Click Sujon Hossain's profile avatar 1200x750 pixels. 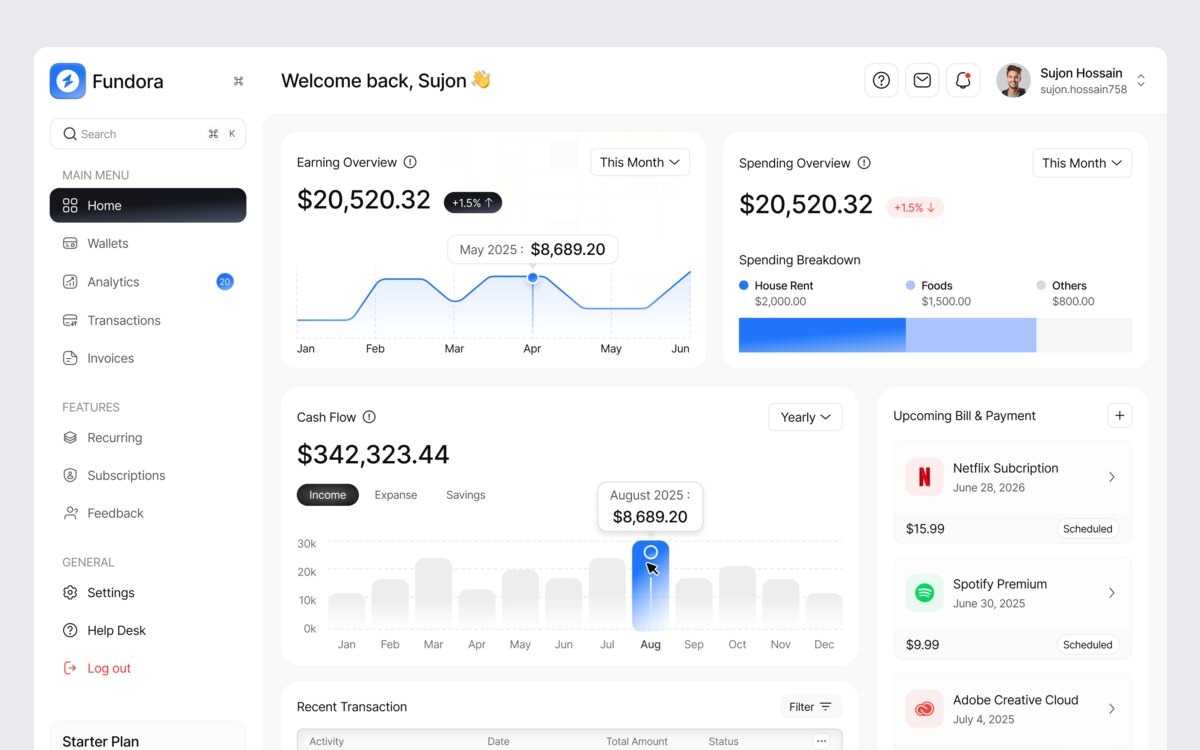tap(1013, 80)
